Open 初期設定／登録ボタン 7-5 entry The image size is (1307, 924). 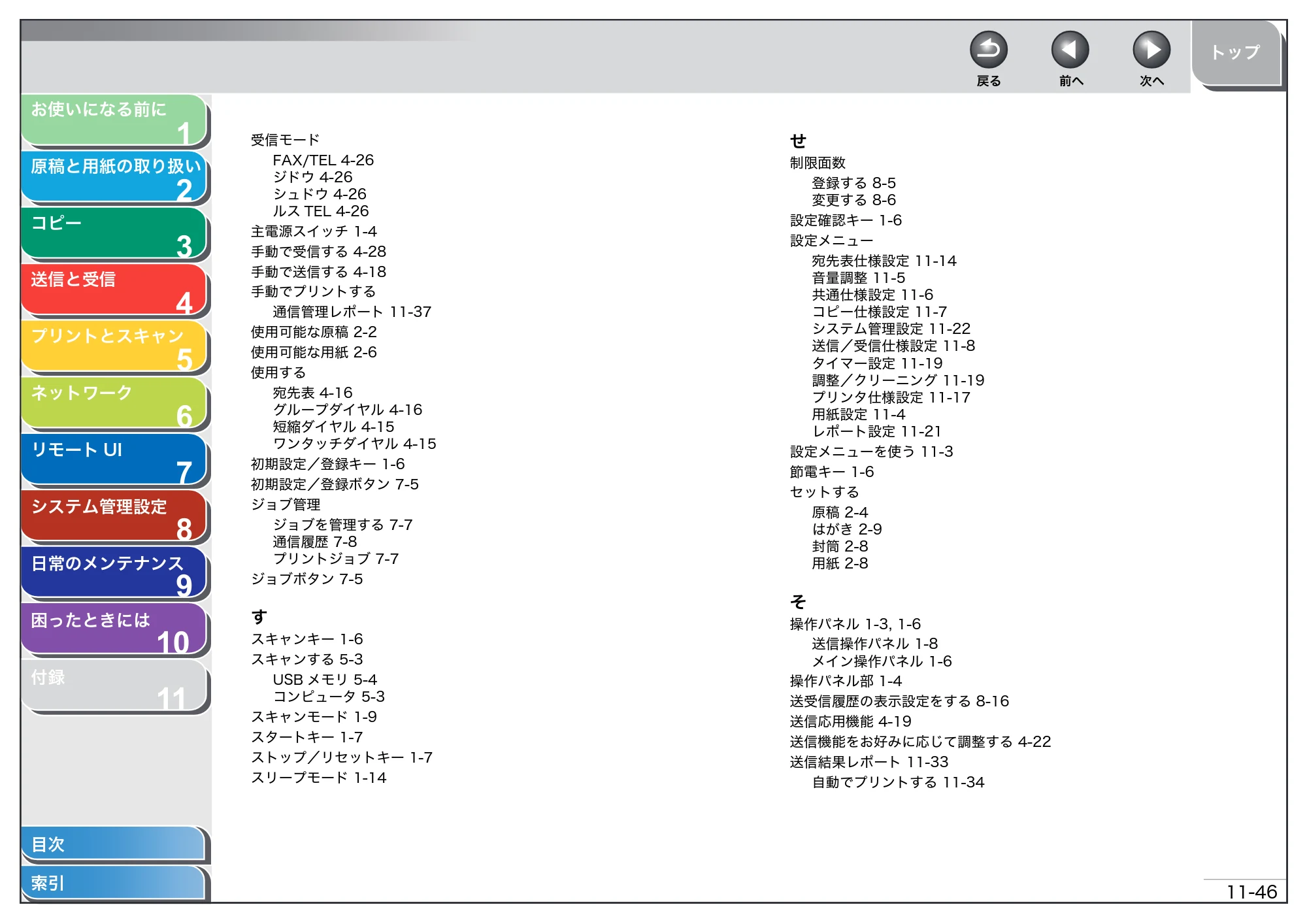(x=335, y=484)
